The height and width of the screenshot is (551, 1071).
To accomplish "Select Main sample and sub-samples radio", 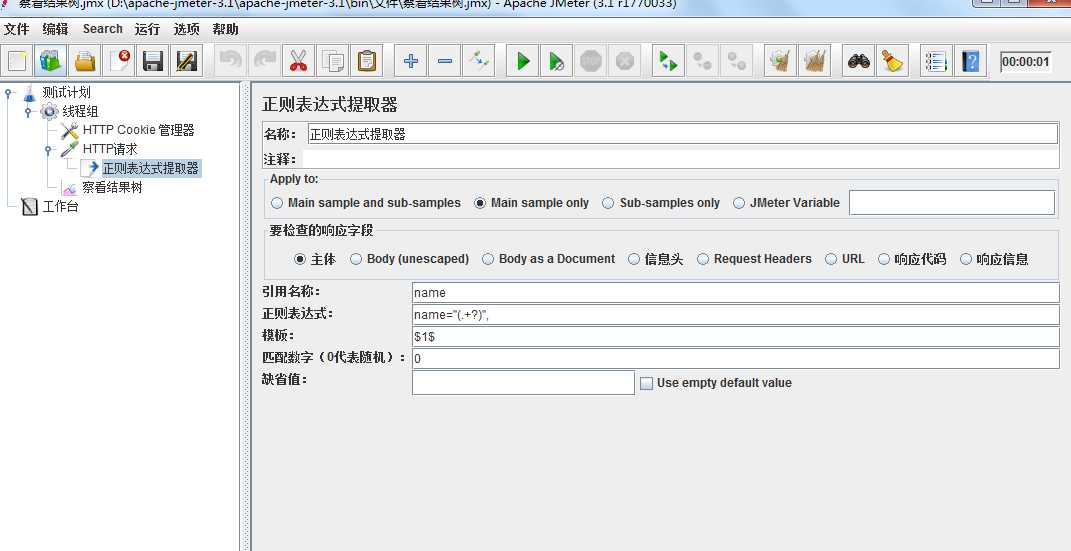I will pos(277,203).
